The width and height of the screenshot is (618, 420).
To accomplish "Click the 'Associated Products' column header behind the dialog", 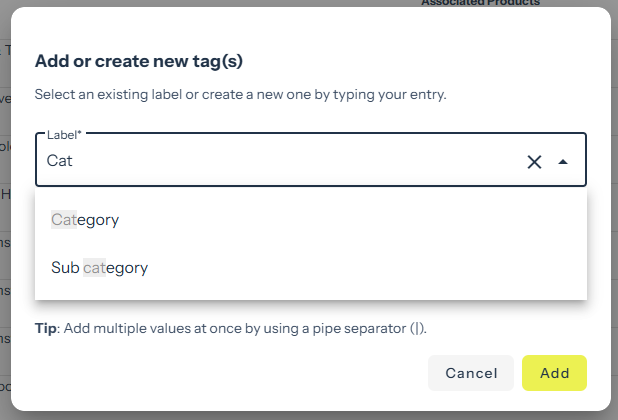I will click(480, 4).
